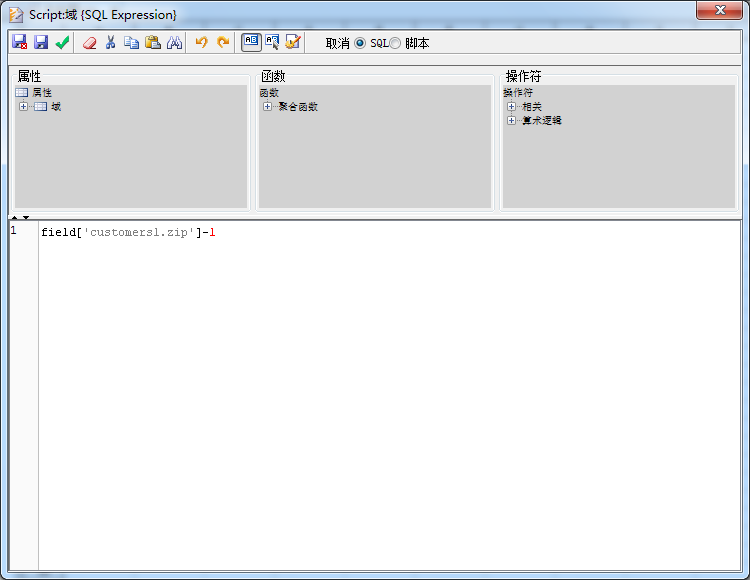Select the 域 tree item

56,107
